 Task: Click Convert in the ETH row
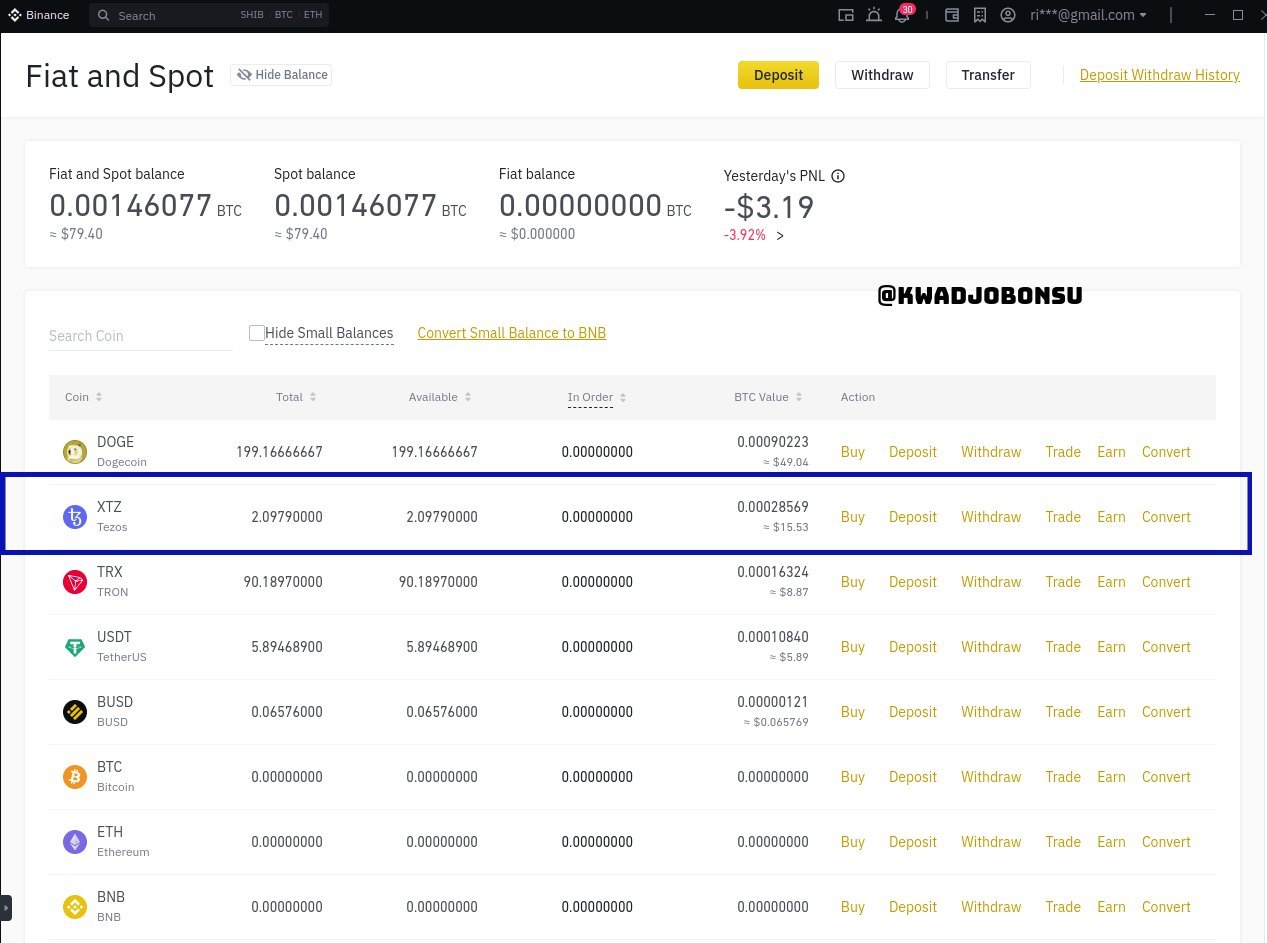tap(1166, 842)
